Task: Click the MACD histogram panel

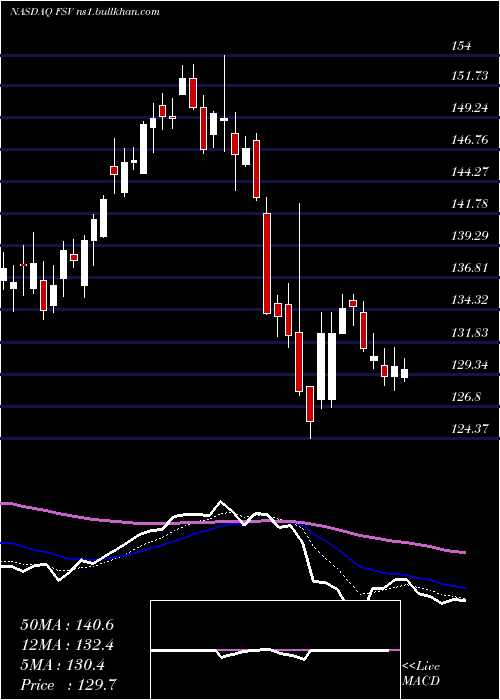Action: 275,650
